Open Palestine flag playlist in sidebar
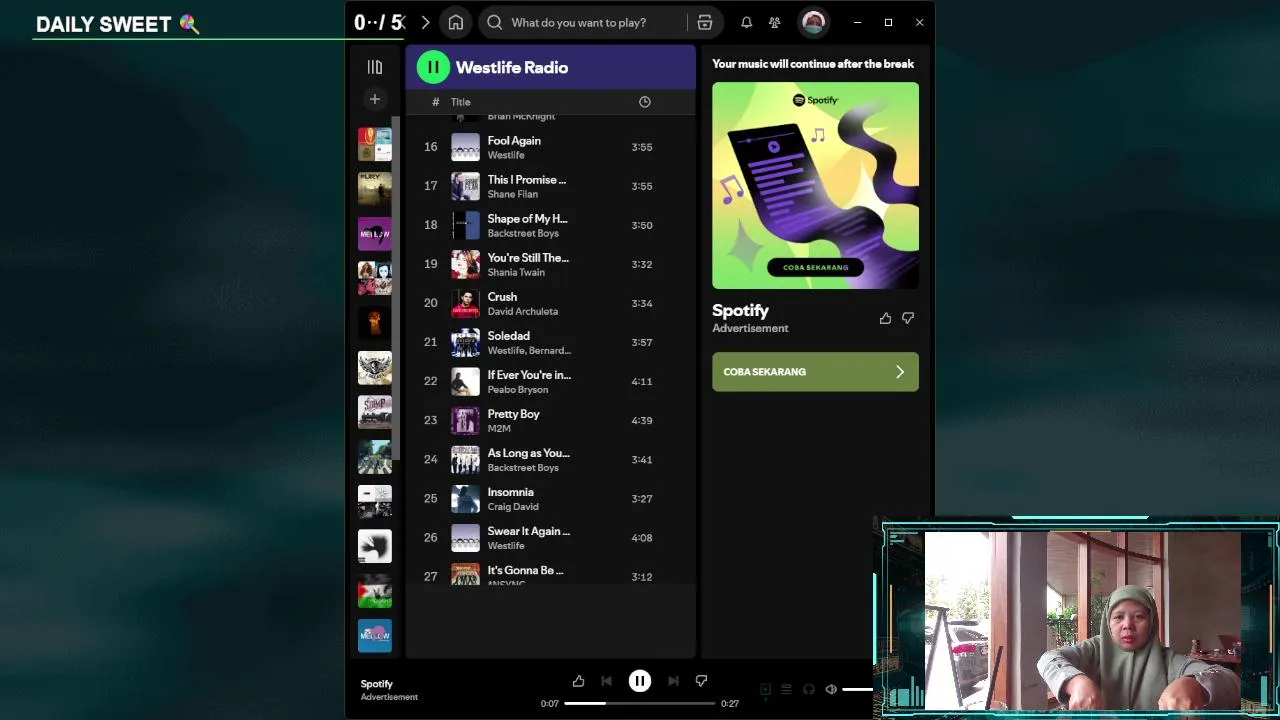The image size is (1280, 720). click(375, 591)
